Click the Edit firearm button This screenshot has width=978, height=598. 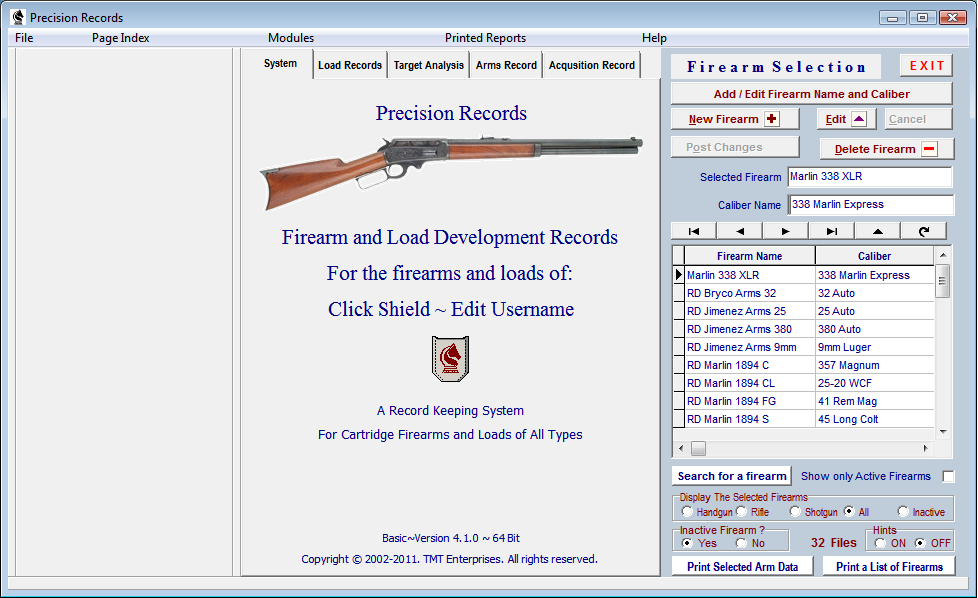846,119
